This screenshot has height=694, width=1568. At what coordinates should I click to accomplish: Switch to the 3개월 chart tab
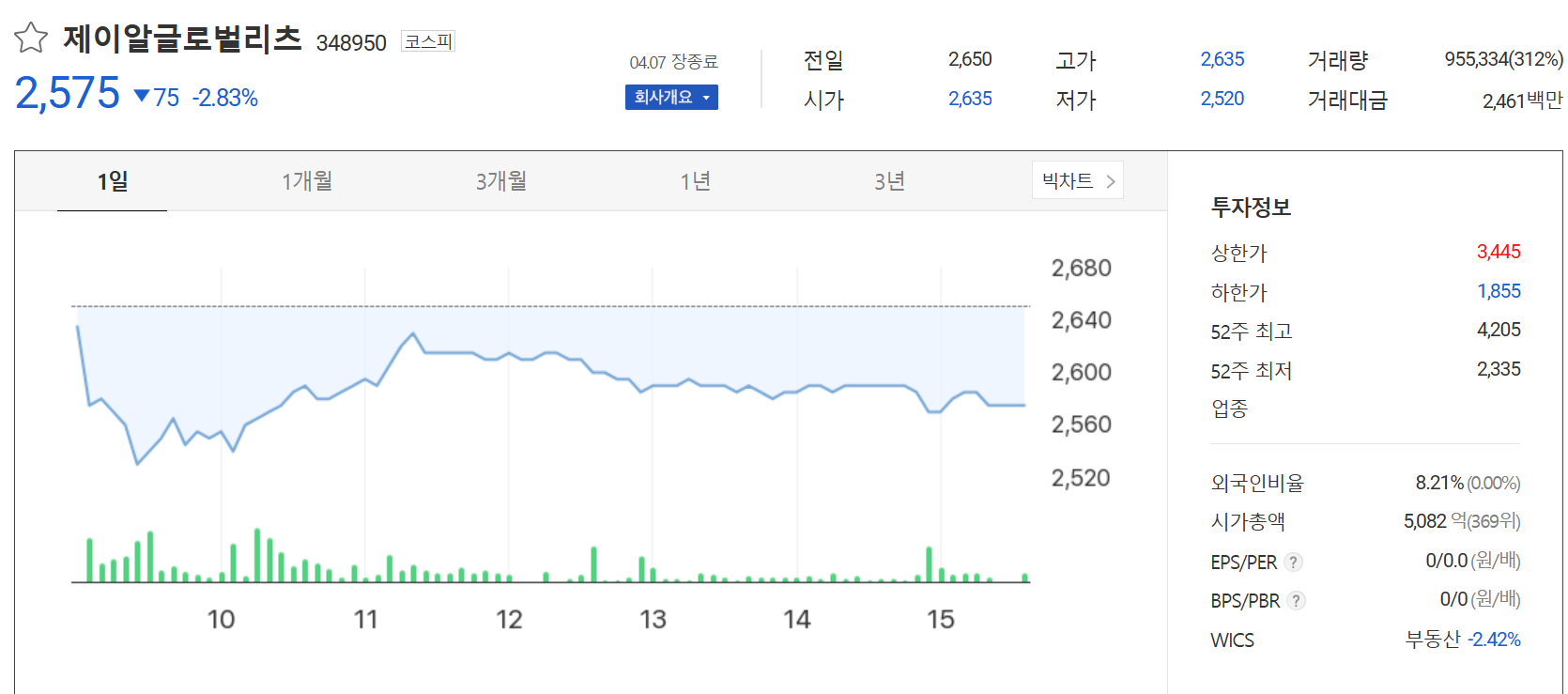tap(501, 181)
